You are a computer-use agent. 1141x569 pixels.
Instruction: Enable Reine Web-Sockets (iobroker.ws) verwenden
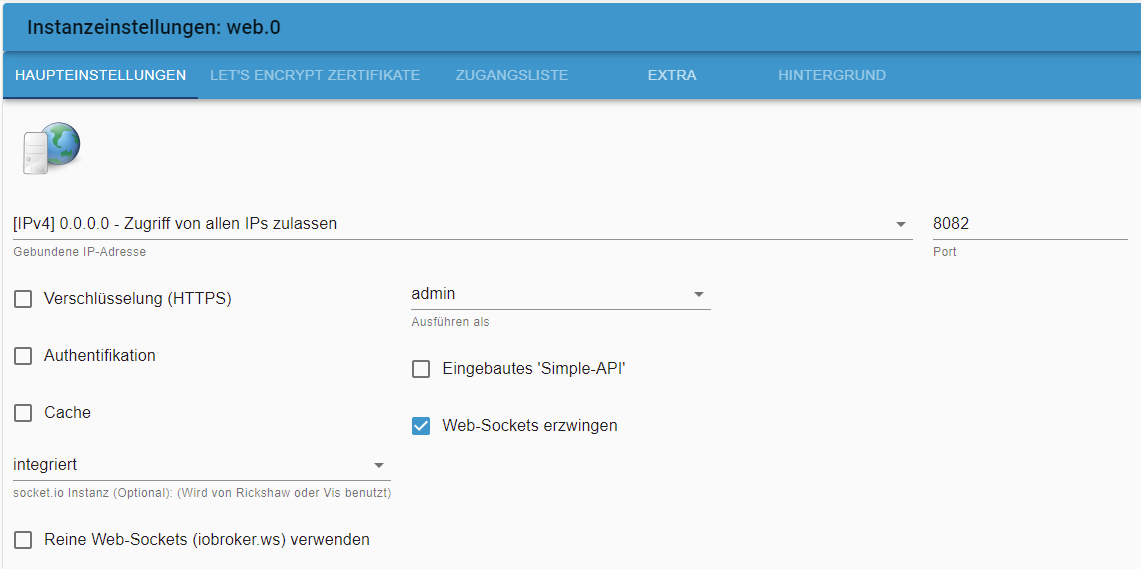(x=23, y=540)
